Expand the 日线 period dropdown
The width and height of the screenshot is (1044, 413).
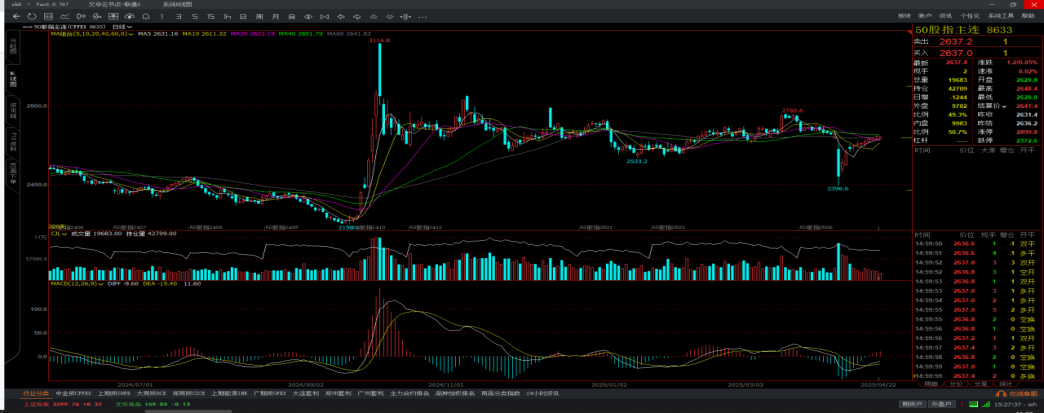coord(122,26)
